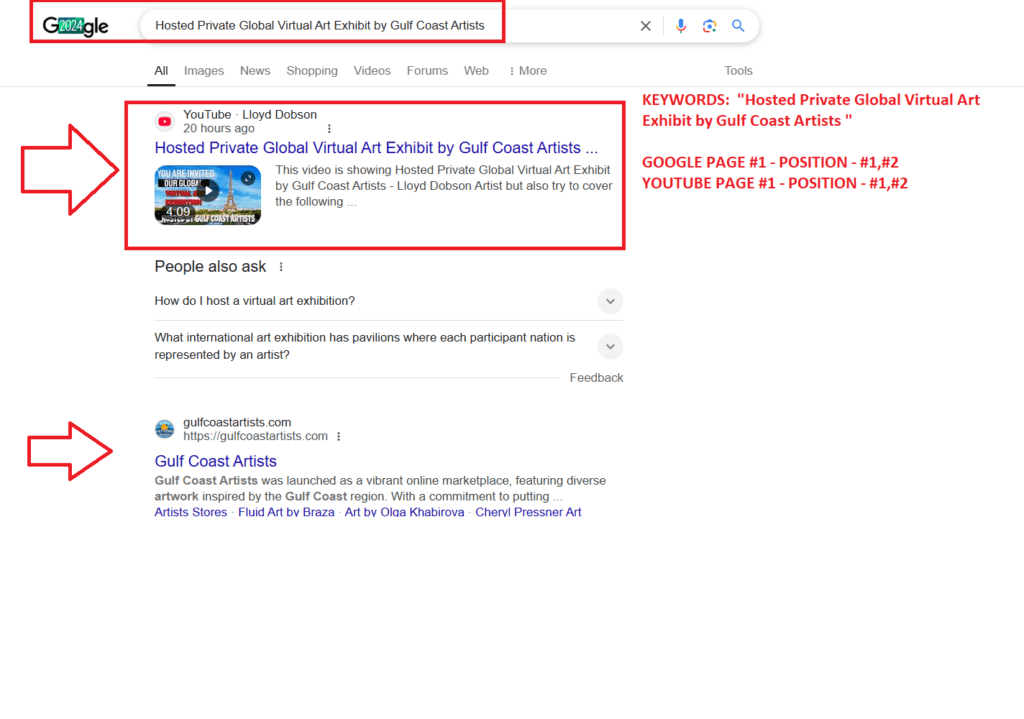This screenshot has height=719, width=1024.
Task: Open the Gulf Coast Artists result link
Action: click(x=215, y=461)
